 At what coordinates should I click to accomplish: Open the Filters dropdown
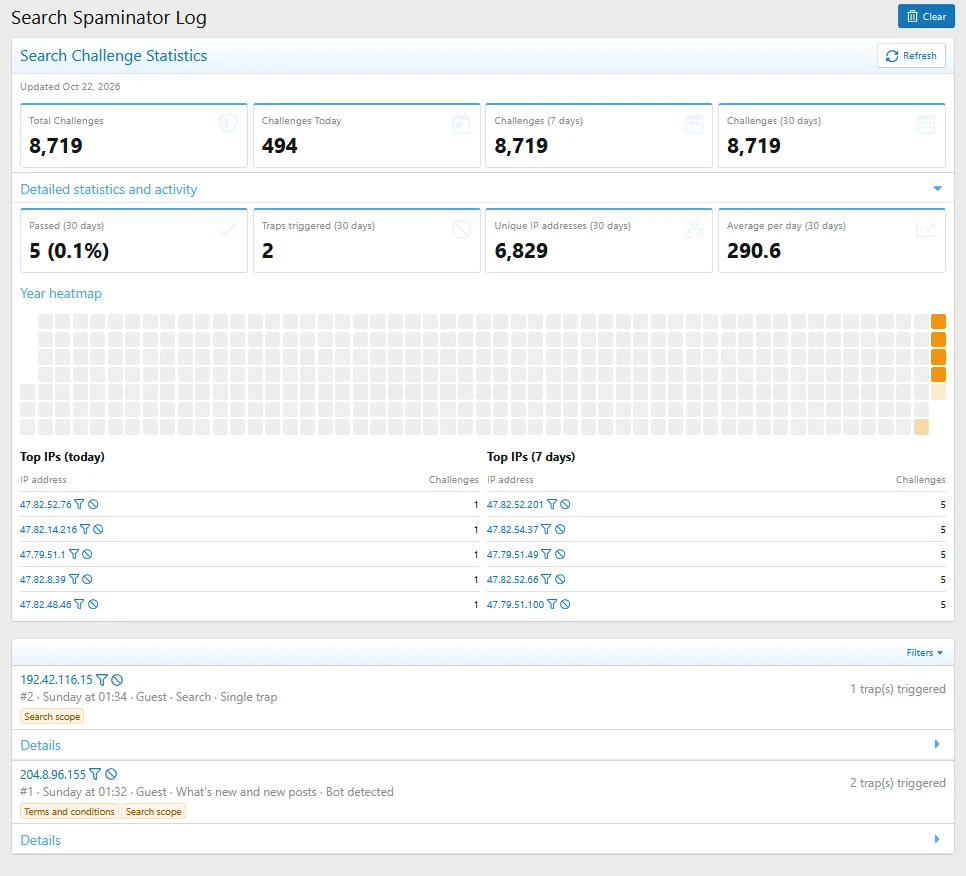(x=924, y=652)
